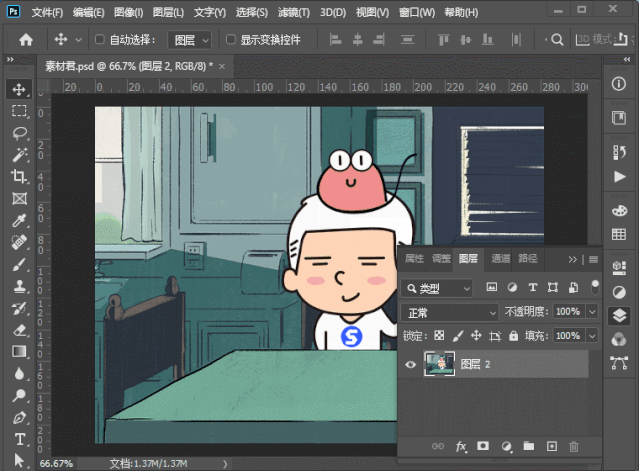639x471 pixels.
Task: Select the Magic Wand tool
Action: click(x=19, y=155)
